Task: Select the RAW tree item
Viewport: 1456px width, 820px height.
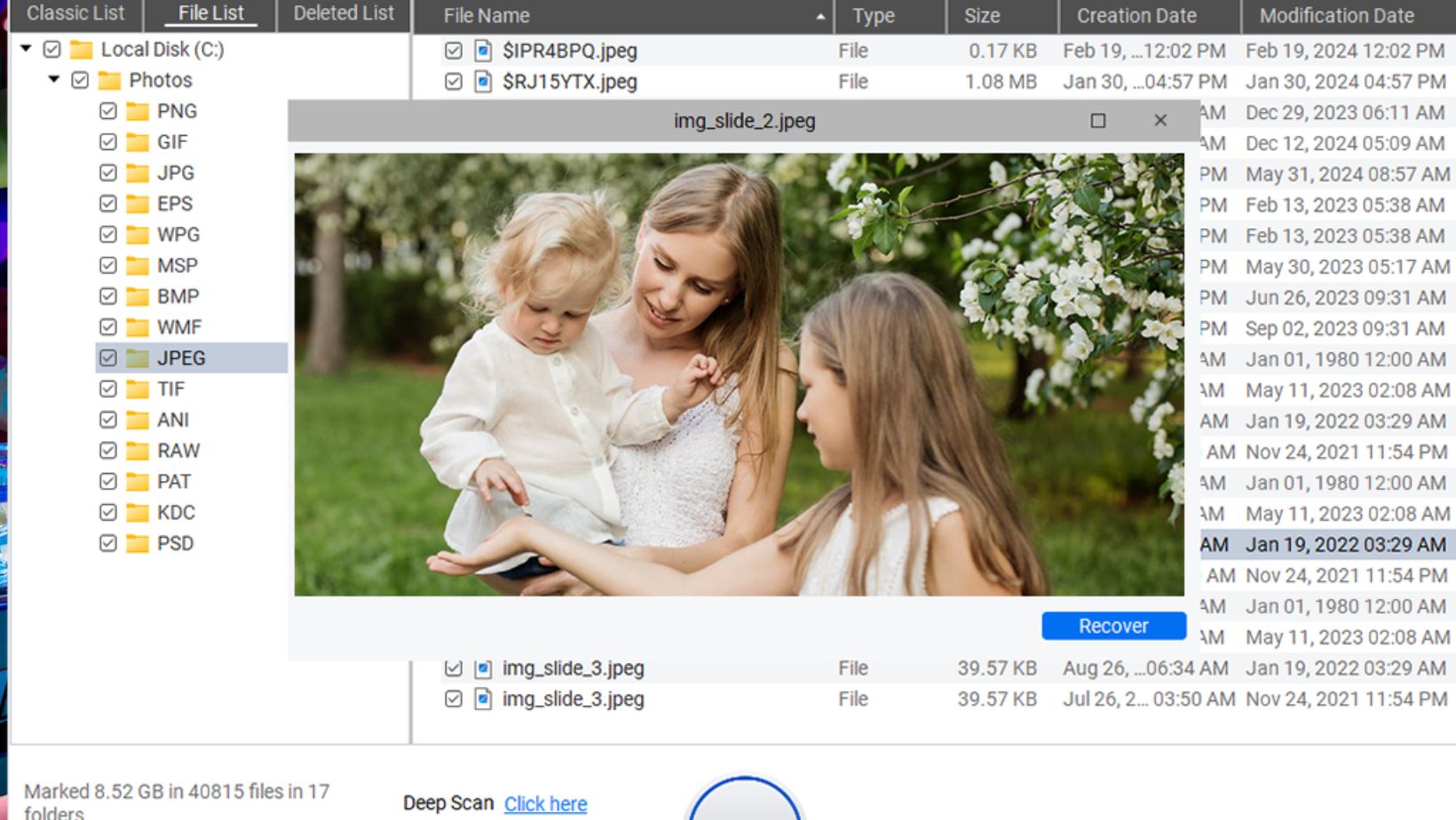Action: point(178,451)
